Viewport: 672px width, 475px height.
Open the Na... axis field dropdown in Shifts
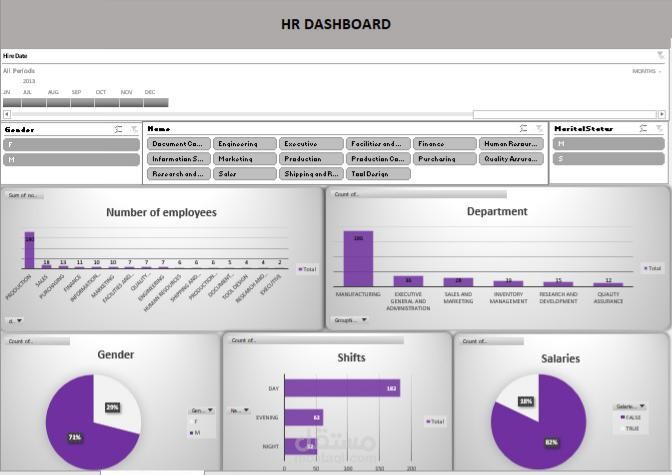[239, 410]
